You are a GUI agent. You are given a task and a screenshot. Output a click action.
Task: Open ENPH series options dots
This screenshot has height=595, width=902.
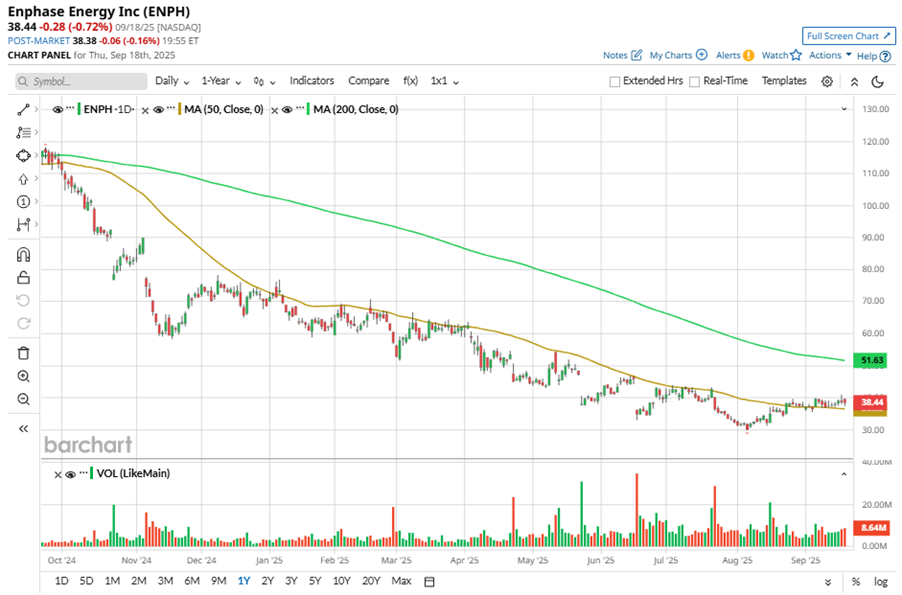(70, 108)
